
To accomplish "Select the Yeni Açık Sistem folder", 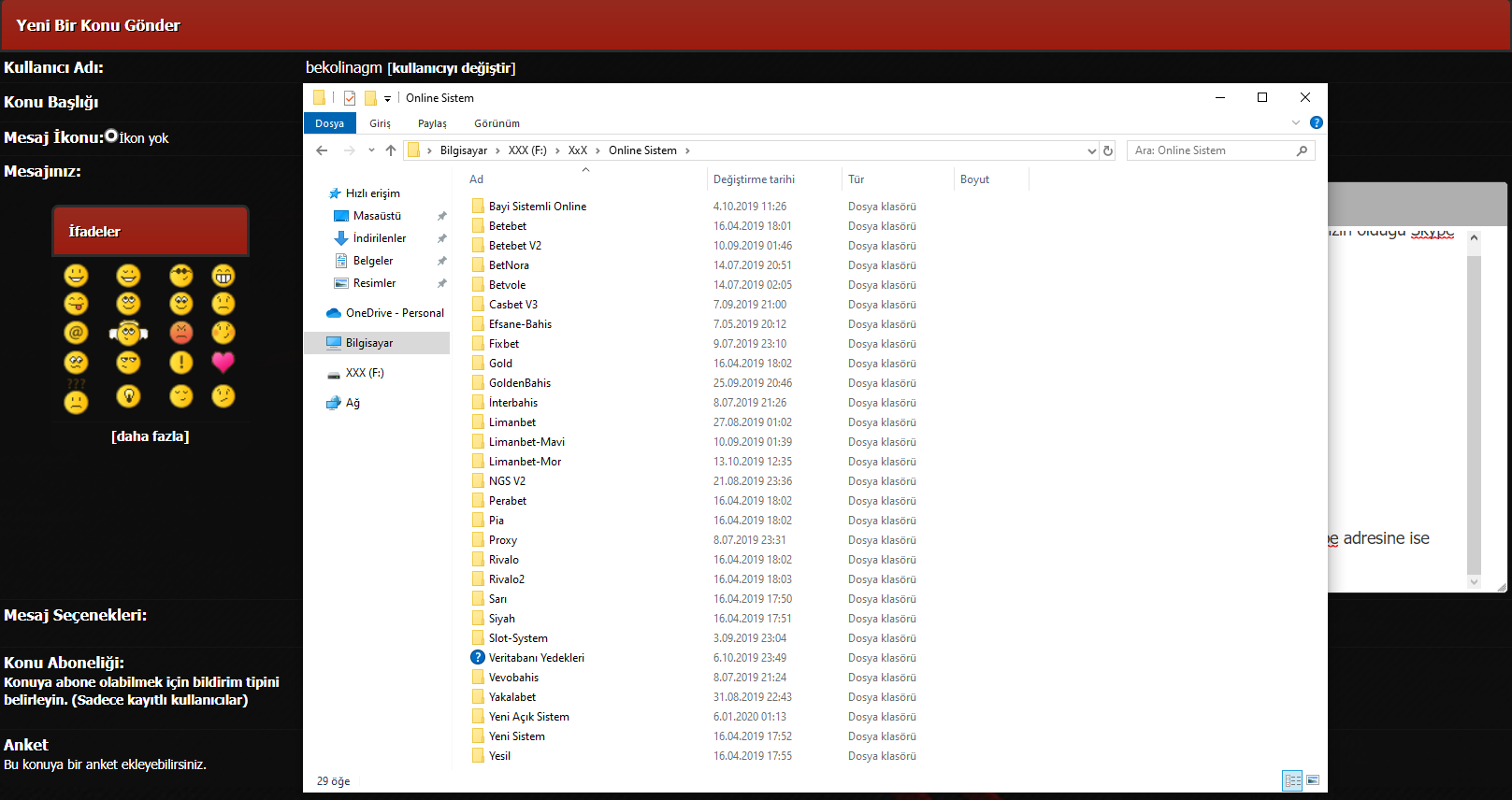I will tap(529, 717).
